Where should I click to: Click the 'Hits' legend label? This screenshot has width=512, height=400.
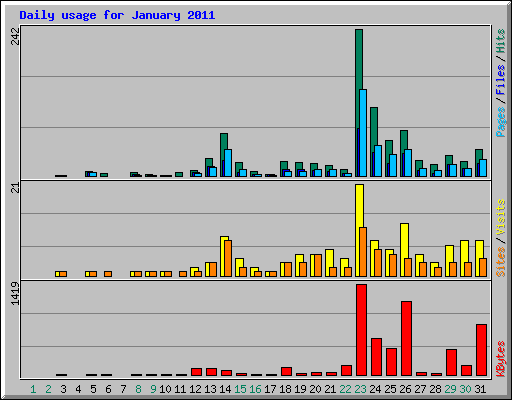[501, 41]
